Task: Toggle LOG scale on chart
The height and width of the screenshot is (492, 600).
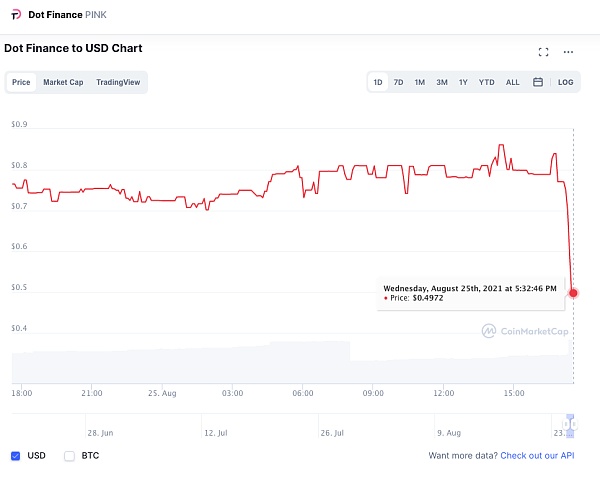Action: tap(565, 82)
